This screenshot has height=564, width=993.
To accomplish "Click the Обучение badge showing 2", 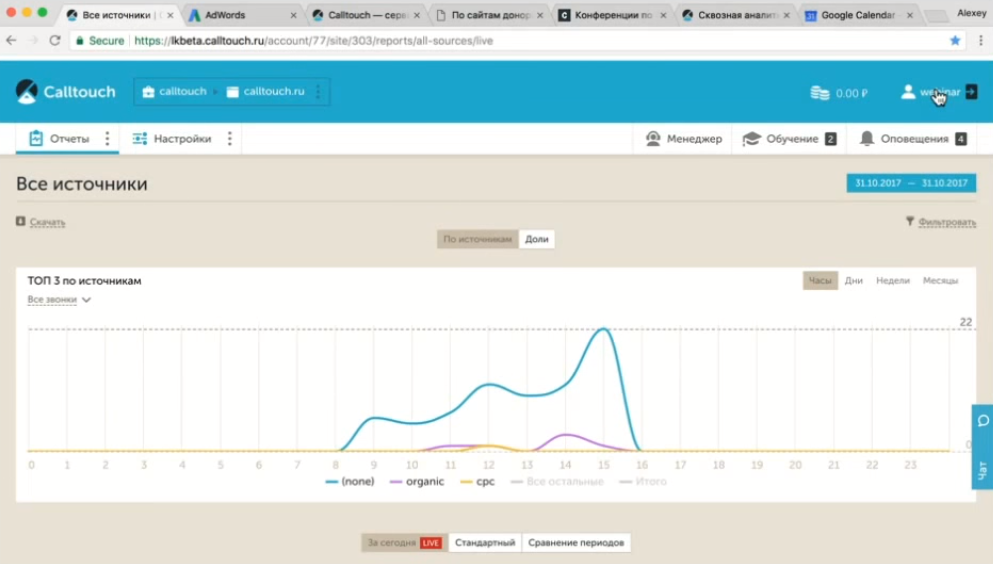I will tap(830, 139).
